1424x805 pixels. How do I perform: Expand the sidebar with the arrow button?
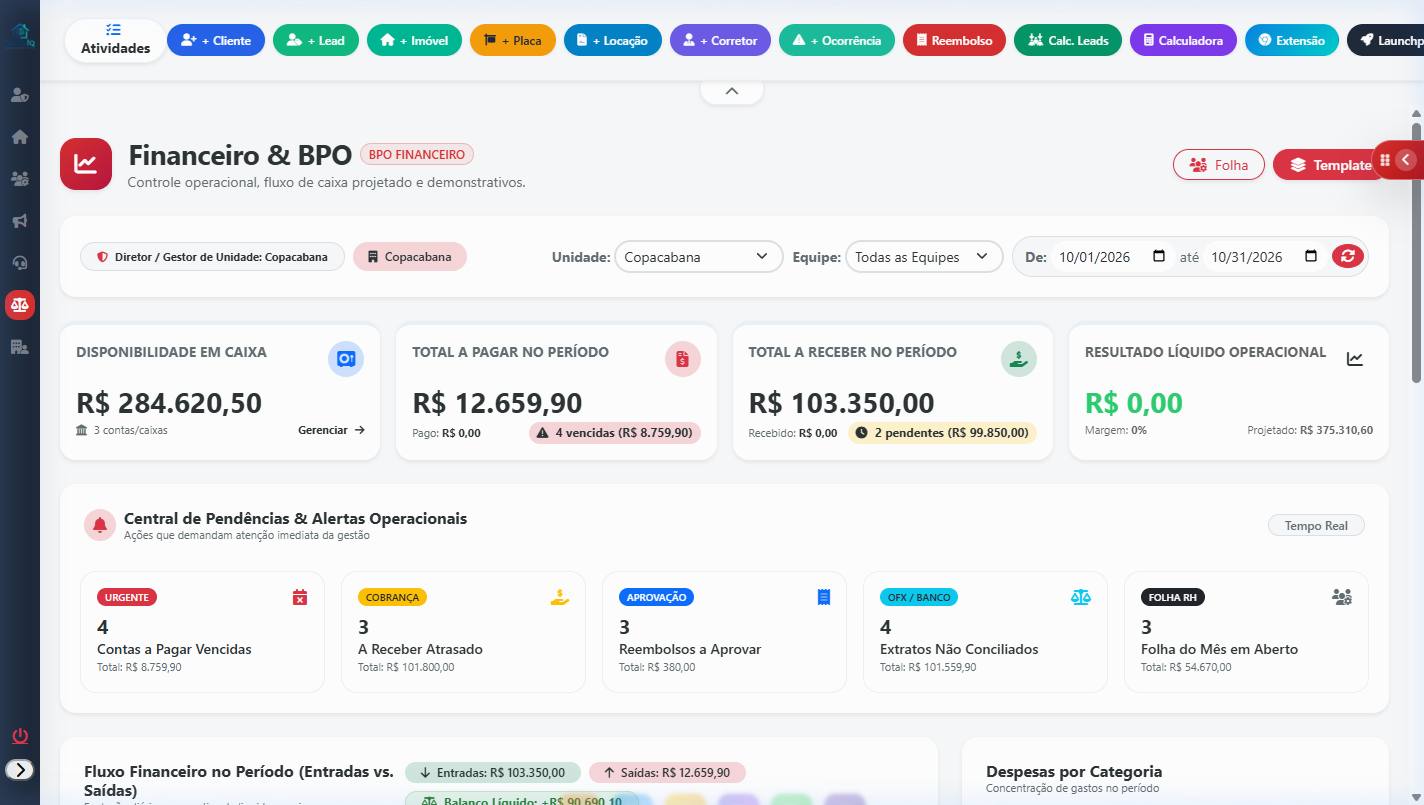point(20,770)
